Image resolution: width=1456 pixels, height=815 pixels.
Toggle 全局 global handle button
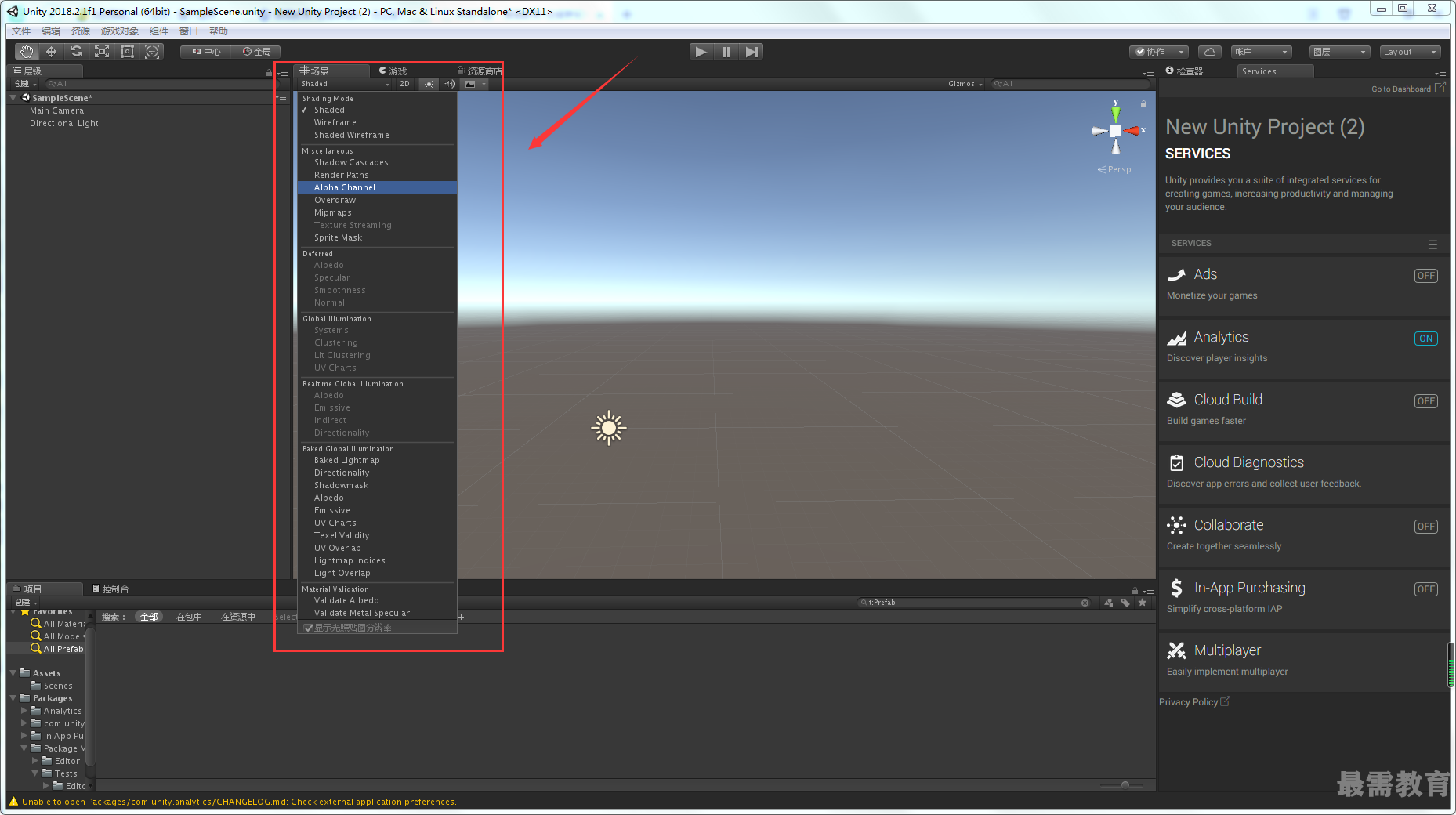pyautogui.click(x=256, y=52)
